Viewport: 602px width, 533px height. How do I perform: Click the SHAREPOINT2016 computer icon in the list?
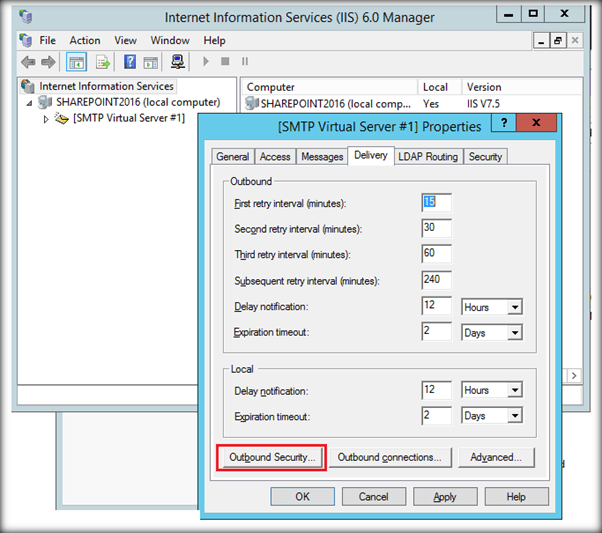[251, 103]
